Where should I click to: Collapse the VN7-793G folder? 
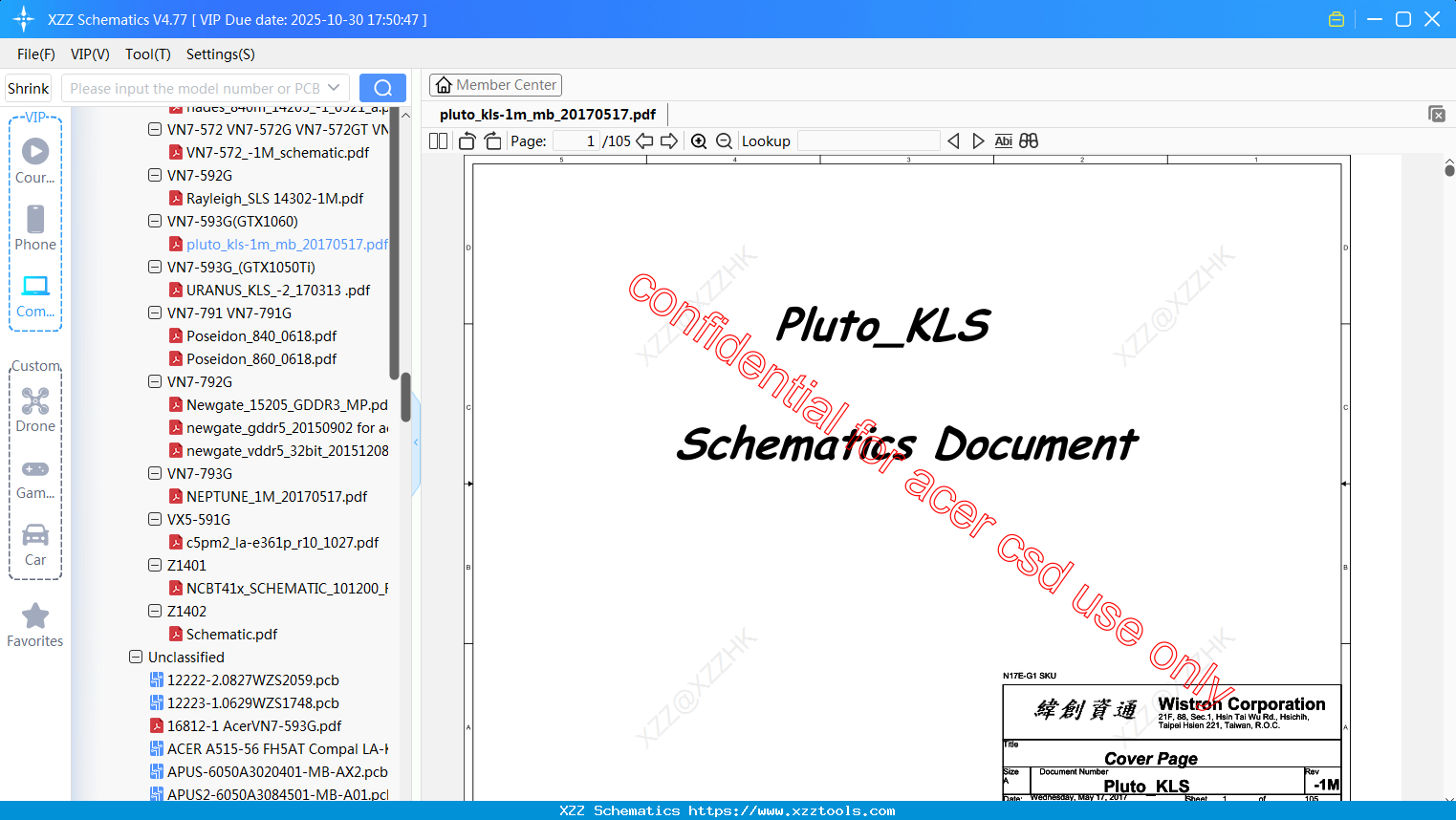pos(155,473)
